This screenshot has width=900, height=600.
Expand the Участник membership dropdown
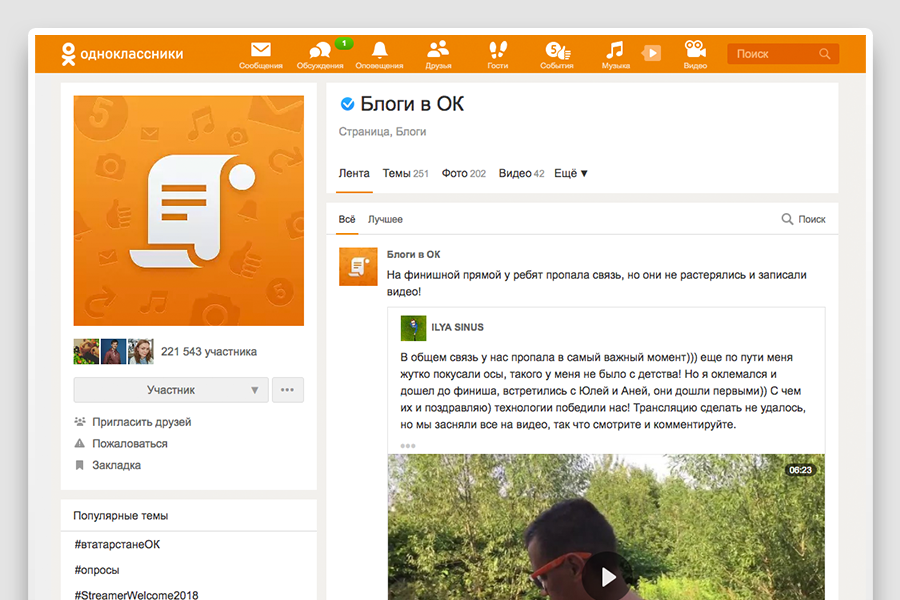pyautogui.click(x=254, y=390)
